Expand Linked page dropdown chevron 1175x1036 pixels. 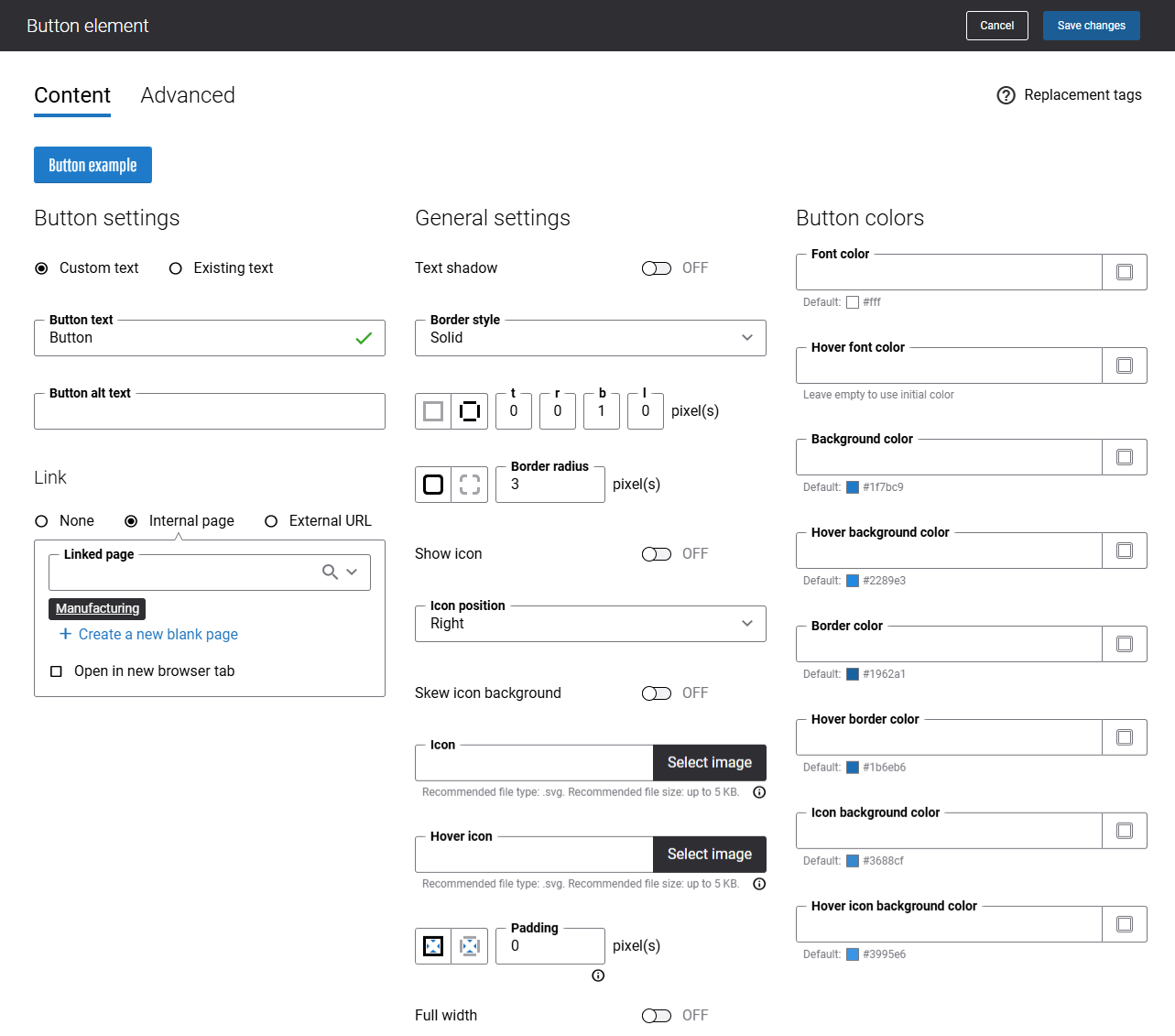[352, 572]
